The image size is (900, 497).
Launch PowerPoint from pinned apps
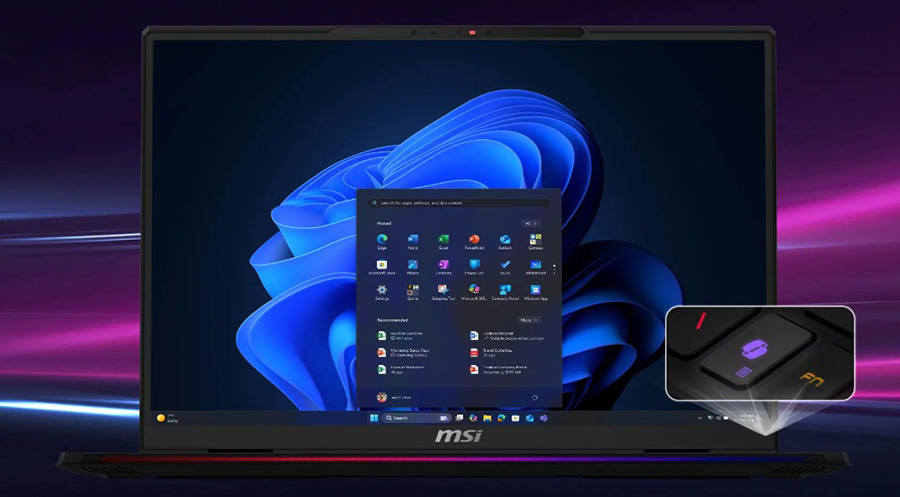tap(474, 242)
